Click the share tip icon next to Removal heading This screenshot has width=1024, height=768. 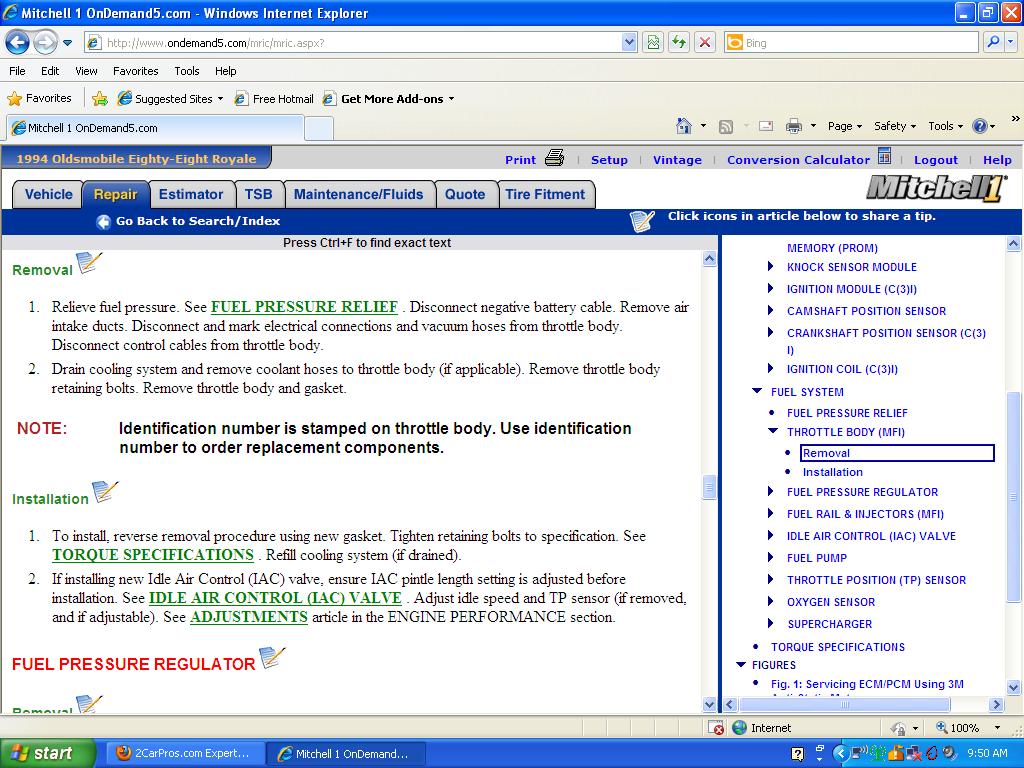click(89, 263)
